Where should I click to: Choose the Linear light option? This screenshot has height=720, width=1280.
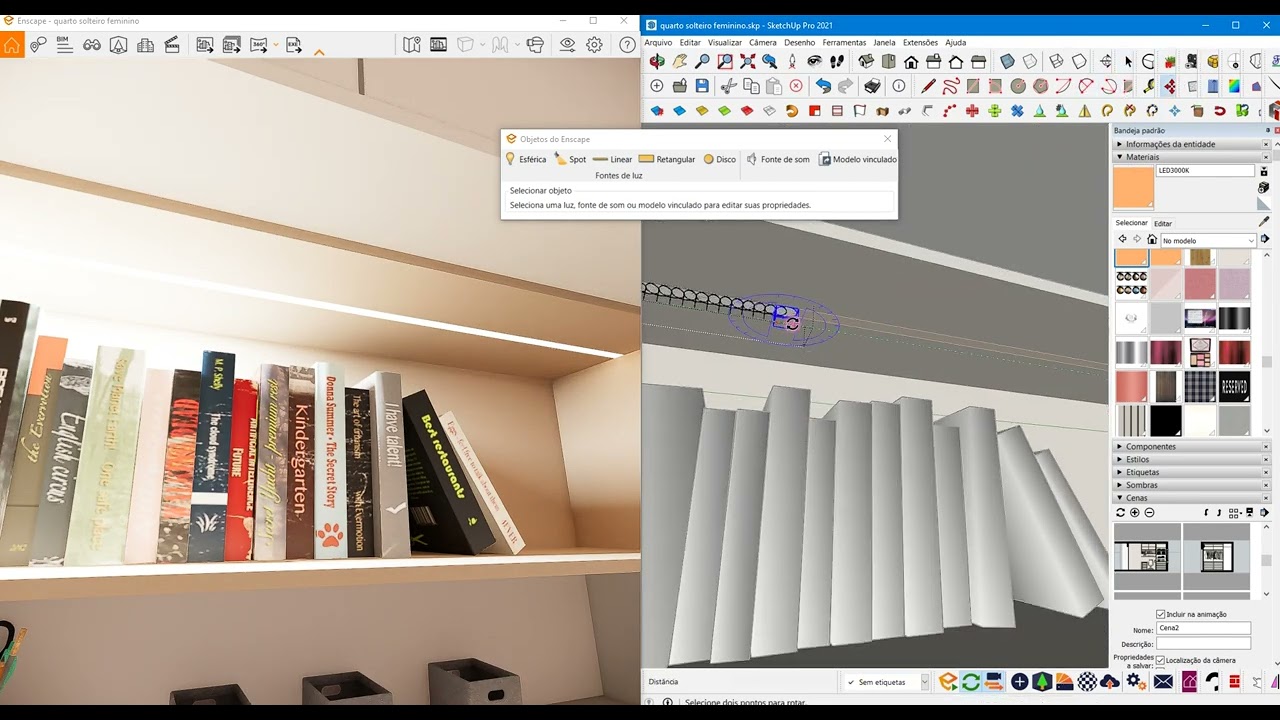coord(612,159)
